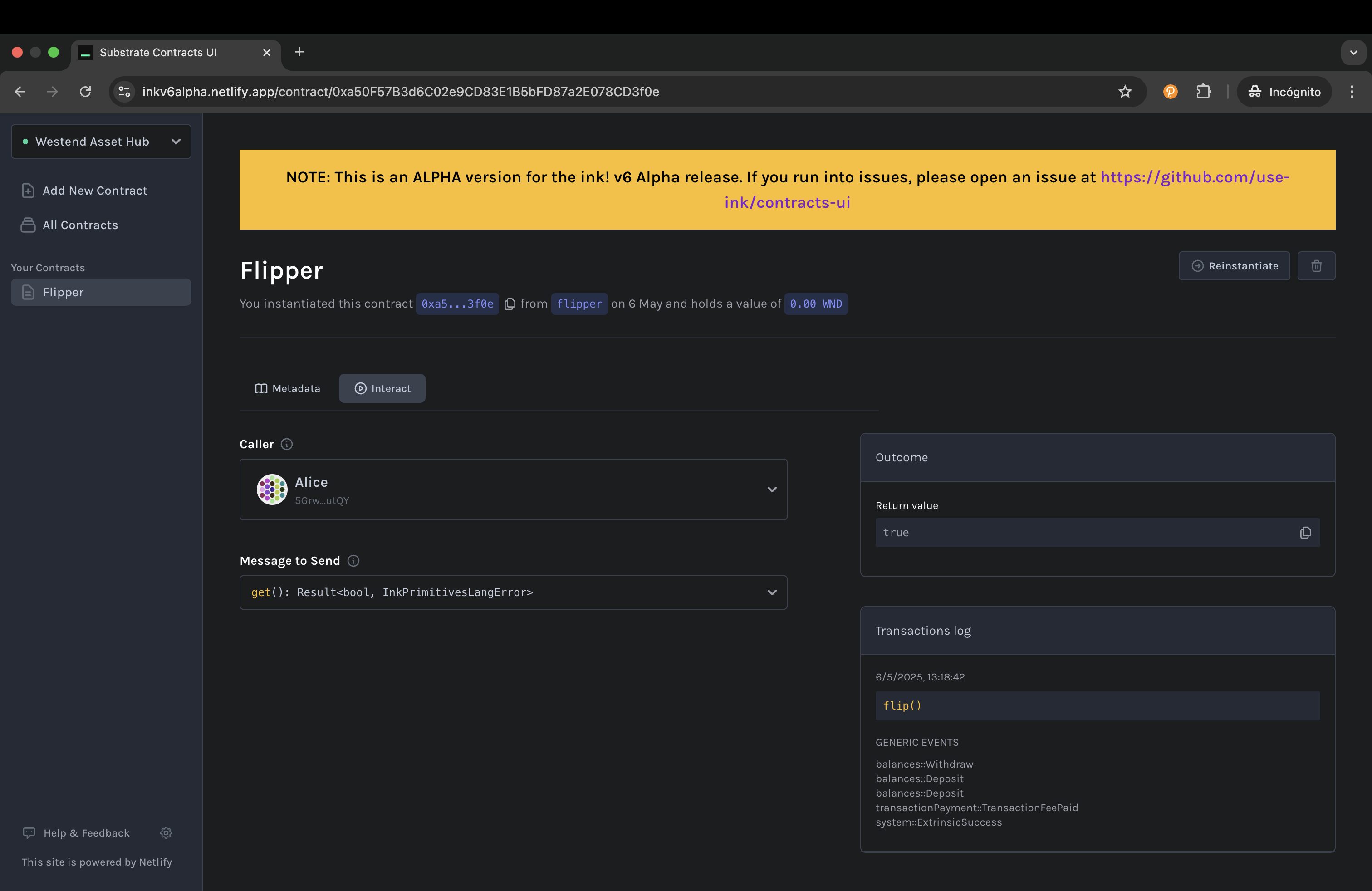This screenshot has height=891, width=1372.
Task: Show Caller info tooltip icon
Action: tap(286, 444)
